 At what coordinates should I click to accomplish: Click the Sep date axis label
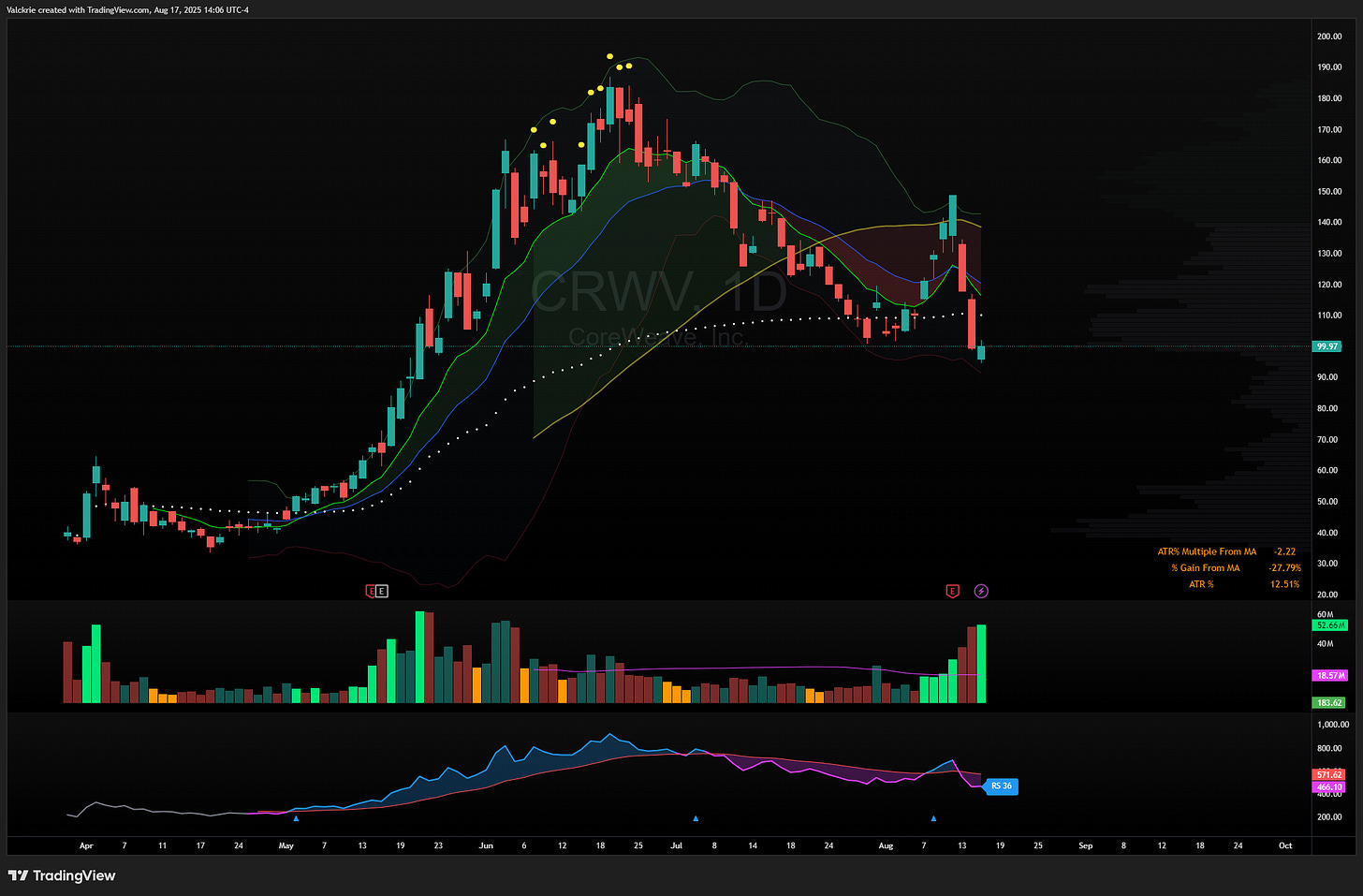1086,845
